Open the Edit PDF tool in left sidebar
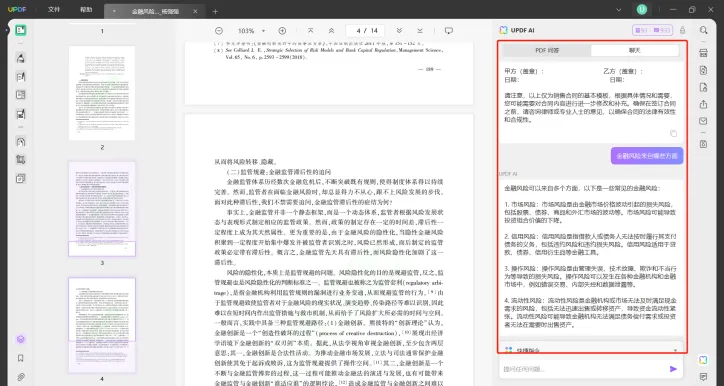Image resolution: width=724 pixels, height=386 pixels. (x=20, y=77)
